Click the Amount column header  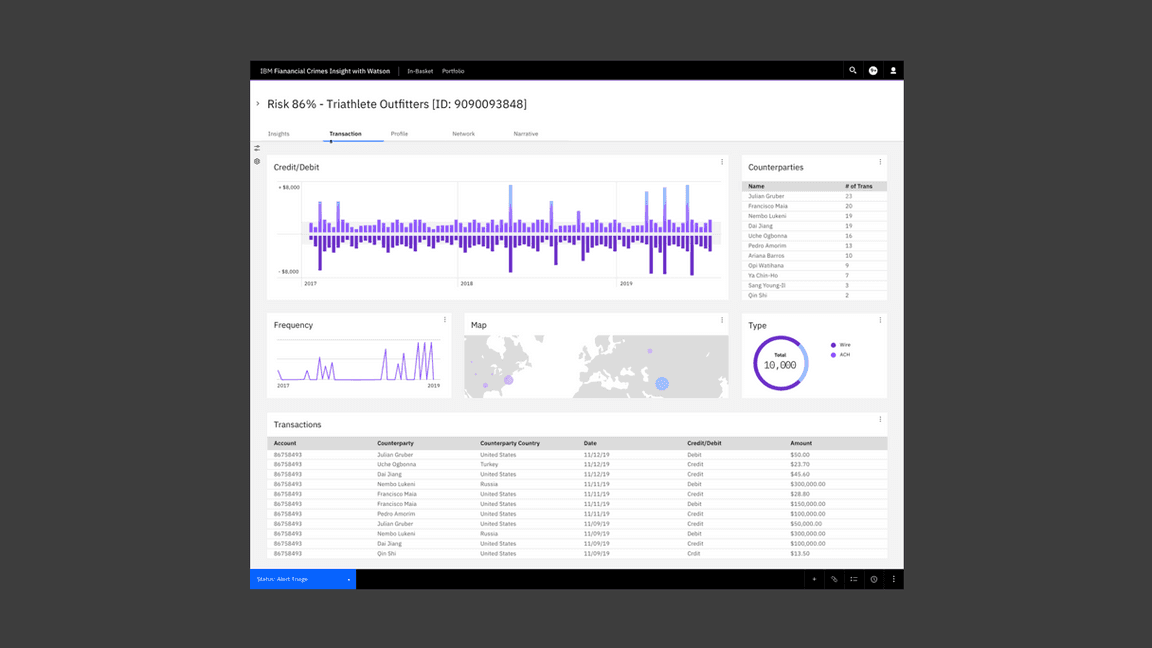801,443
